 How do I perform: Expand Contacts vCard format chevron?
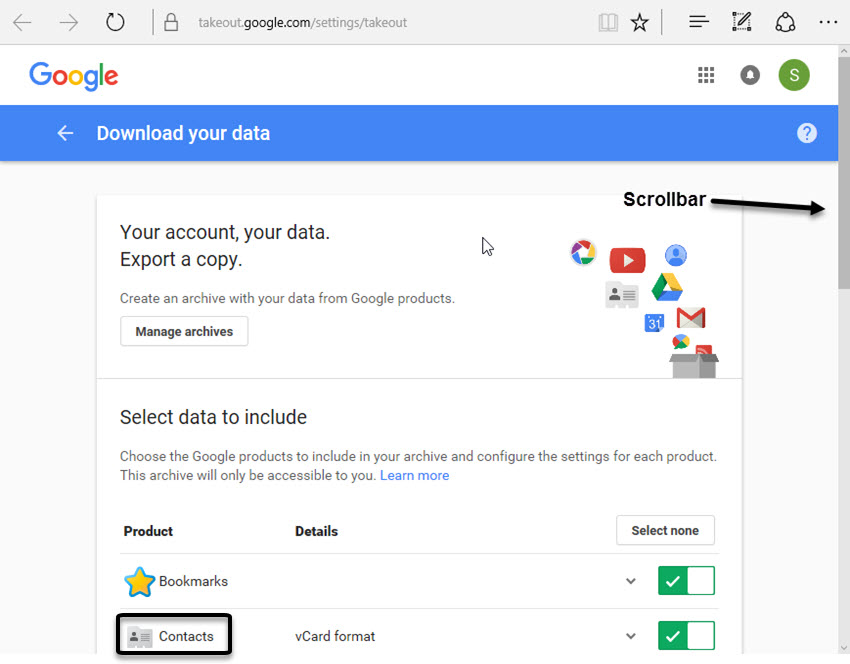[x=630, y=636]
